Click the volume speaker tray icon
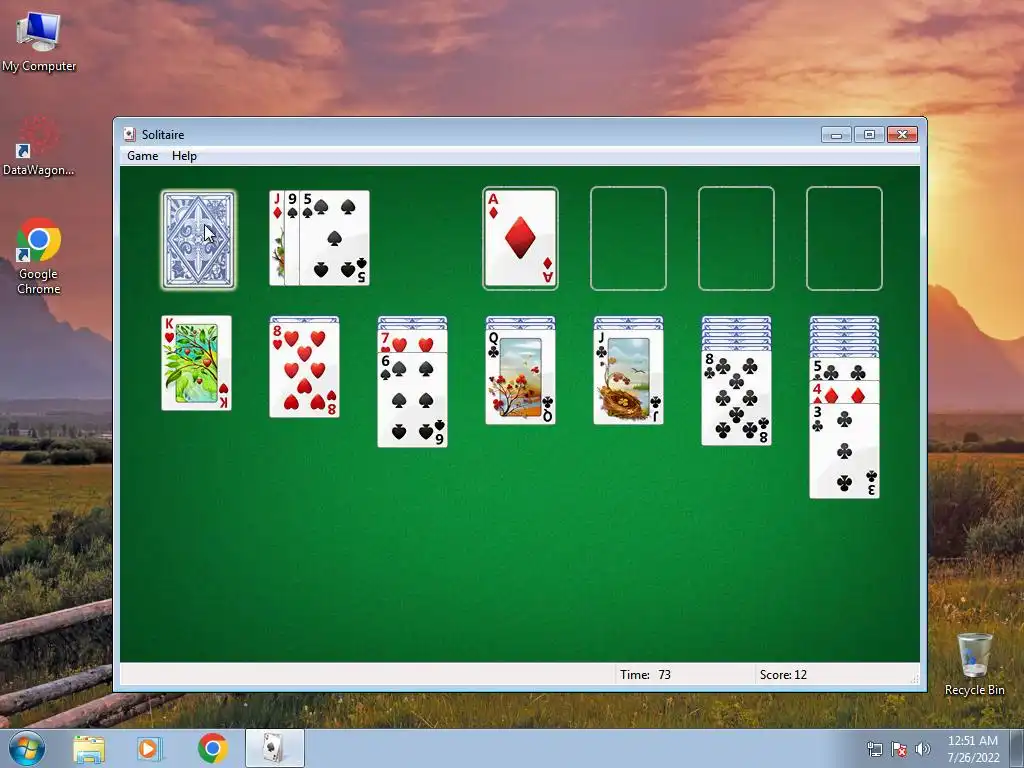The width and height of the screenshot is (1024, 768). click(922, 749)
